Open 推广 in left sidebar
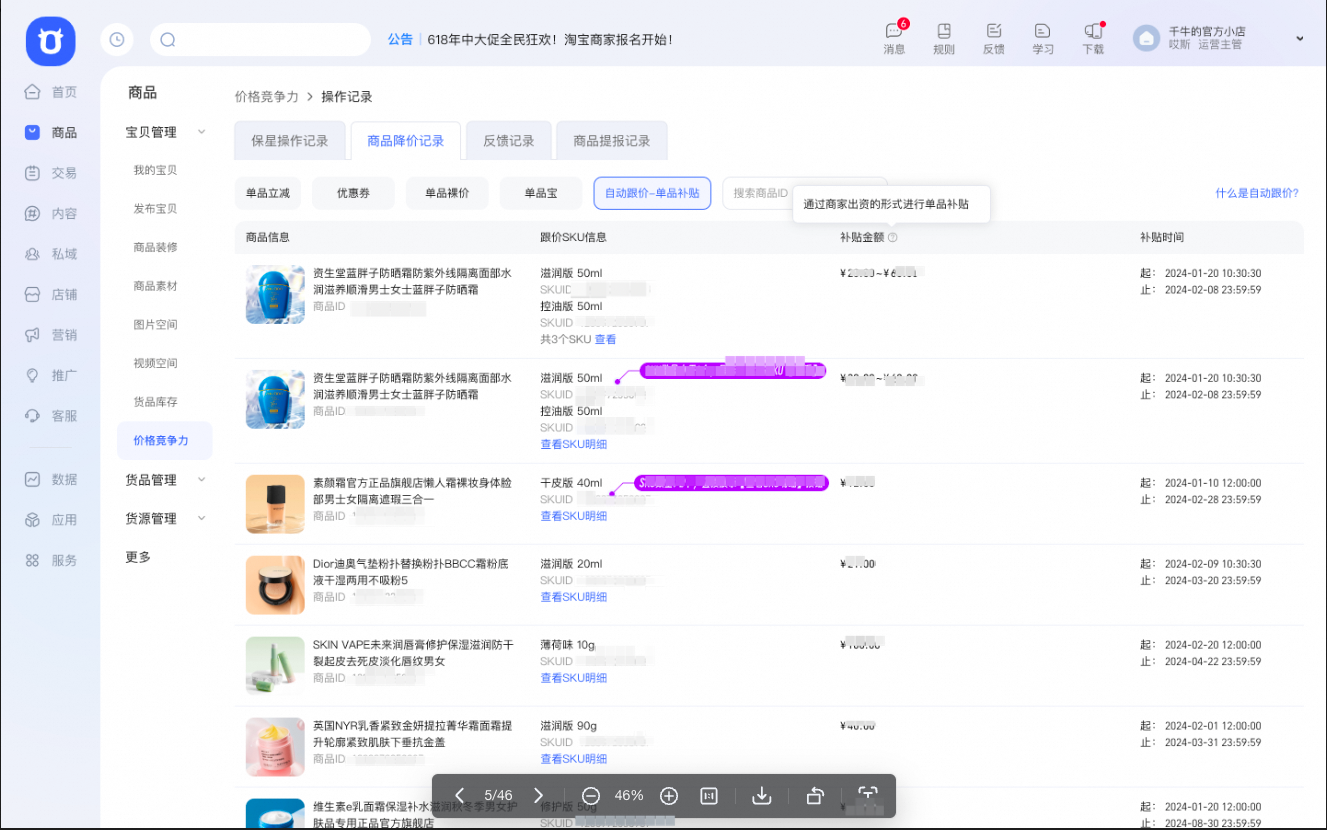Screen dimensions: 1327x830 click(x=50, y=375)
